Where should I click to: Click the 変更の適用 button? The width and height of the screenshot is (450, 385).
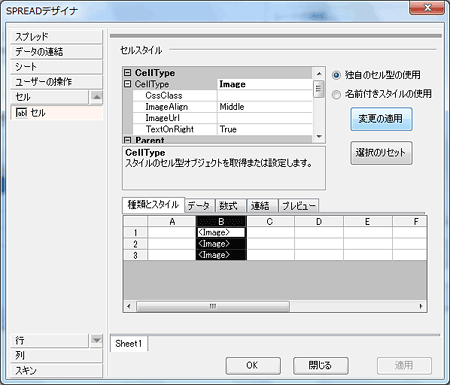pyautogui.click(x=381, y=119)
